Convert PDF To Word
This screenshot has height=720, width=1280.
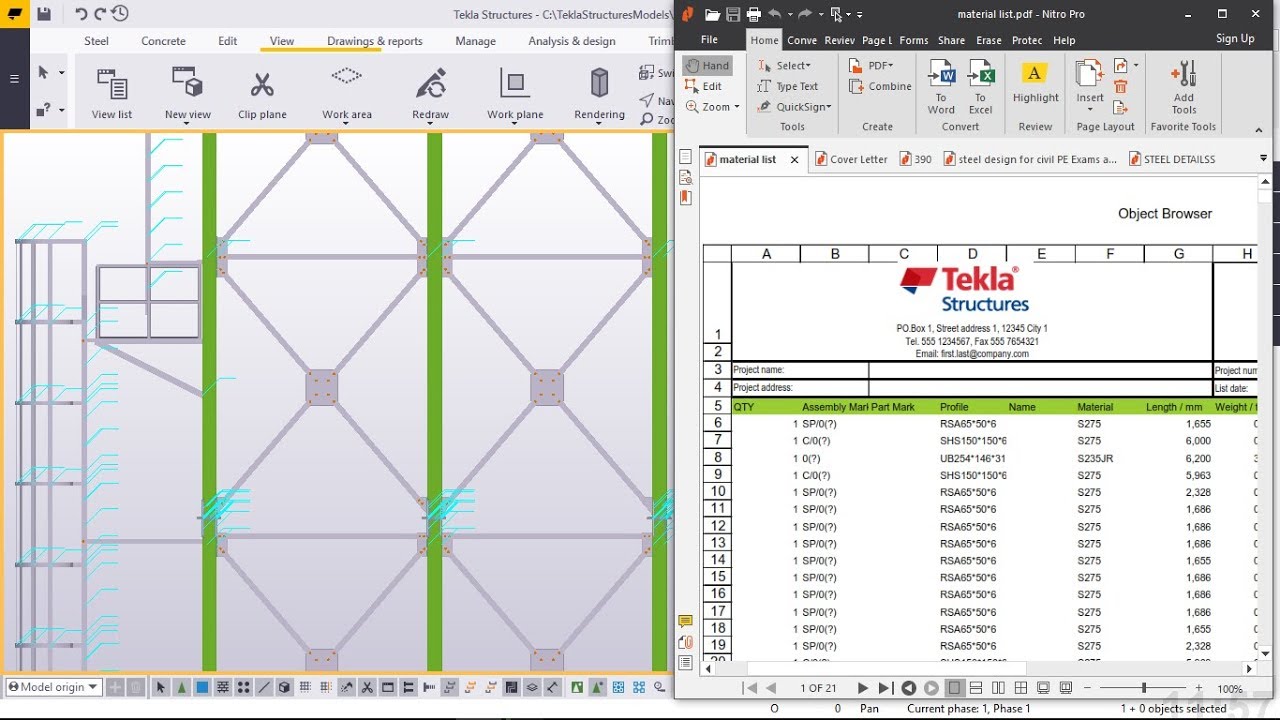click(941, 88)
